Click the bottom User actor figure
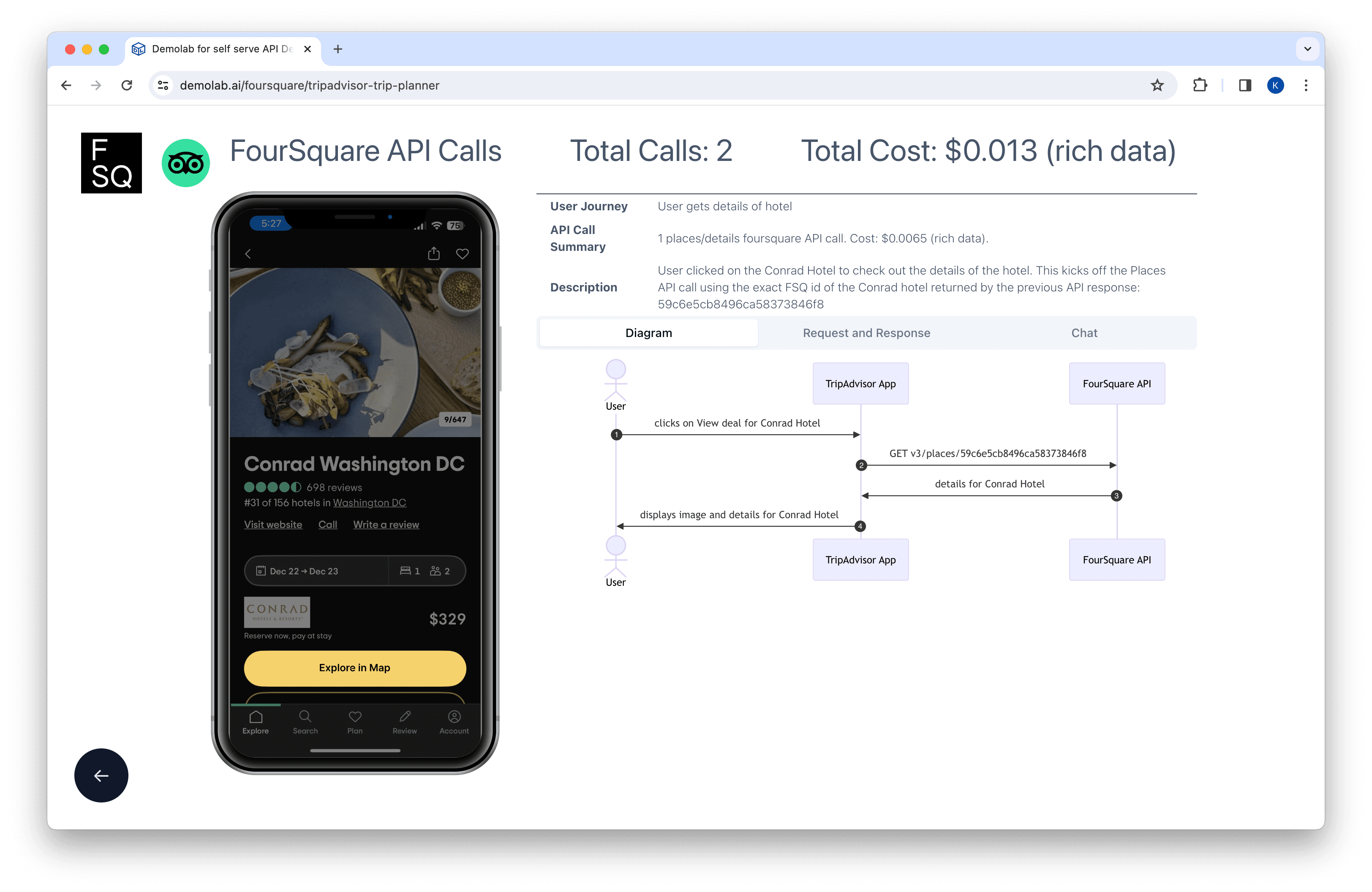 click(x=615, y=561)
